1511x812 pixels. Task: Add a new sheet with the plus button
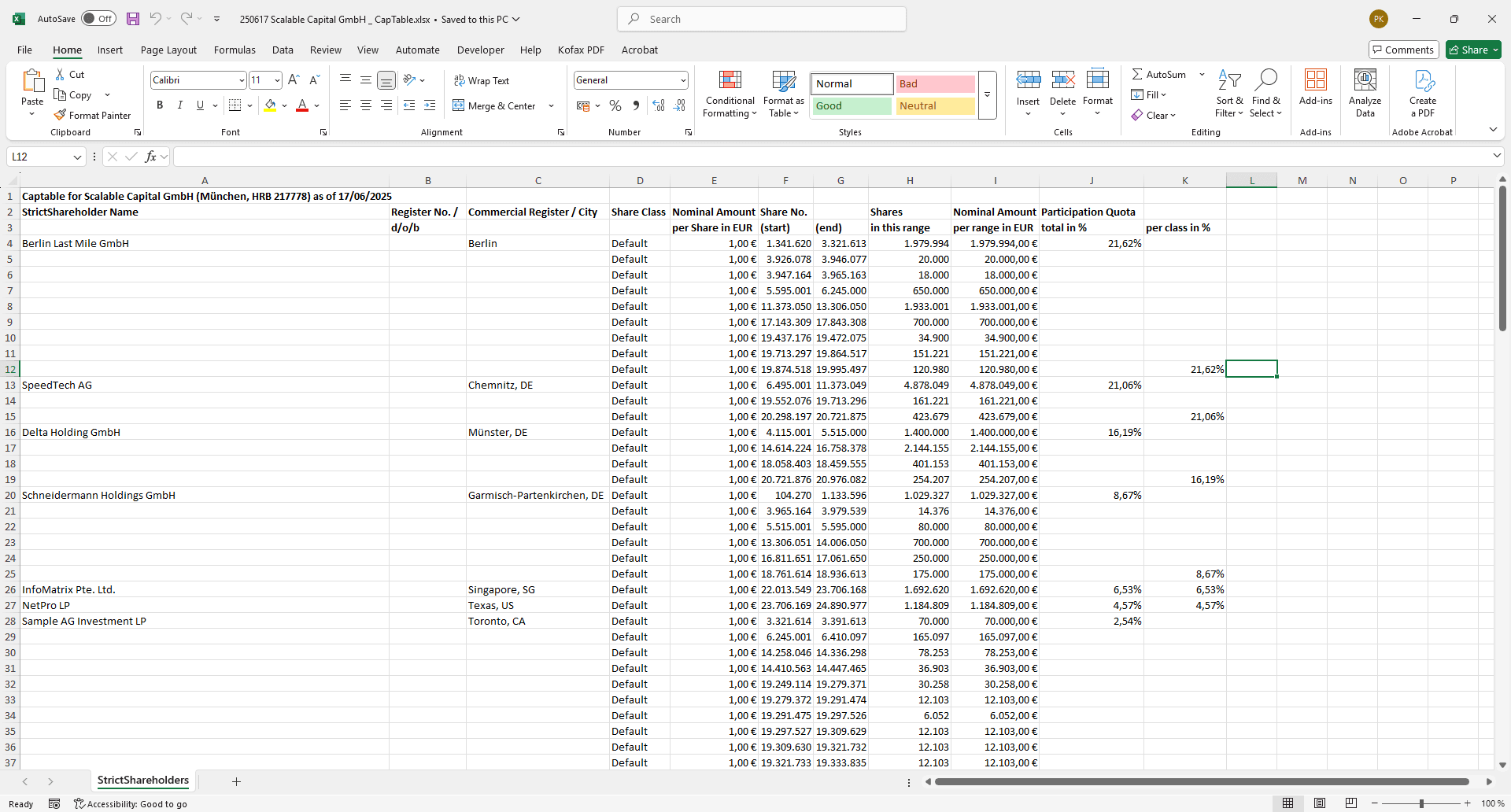pos(236,781)
